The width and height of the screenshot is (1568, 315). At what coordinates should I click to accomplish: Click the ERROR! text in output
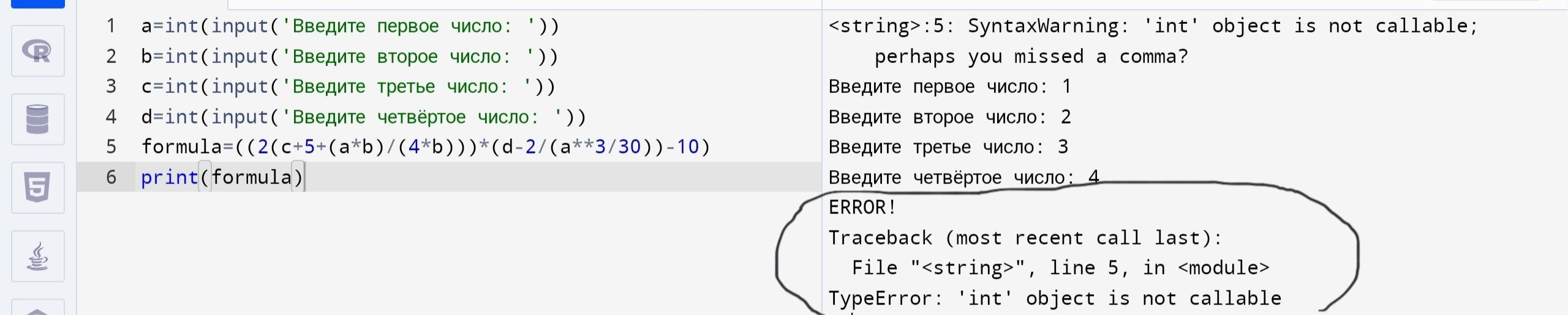(x=862, y=207)
